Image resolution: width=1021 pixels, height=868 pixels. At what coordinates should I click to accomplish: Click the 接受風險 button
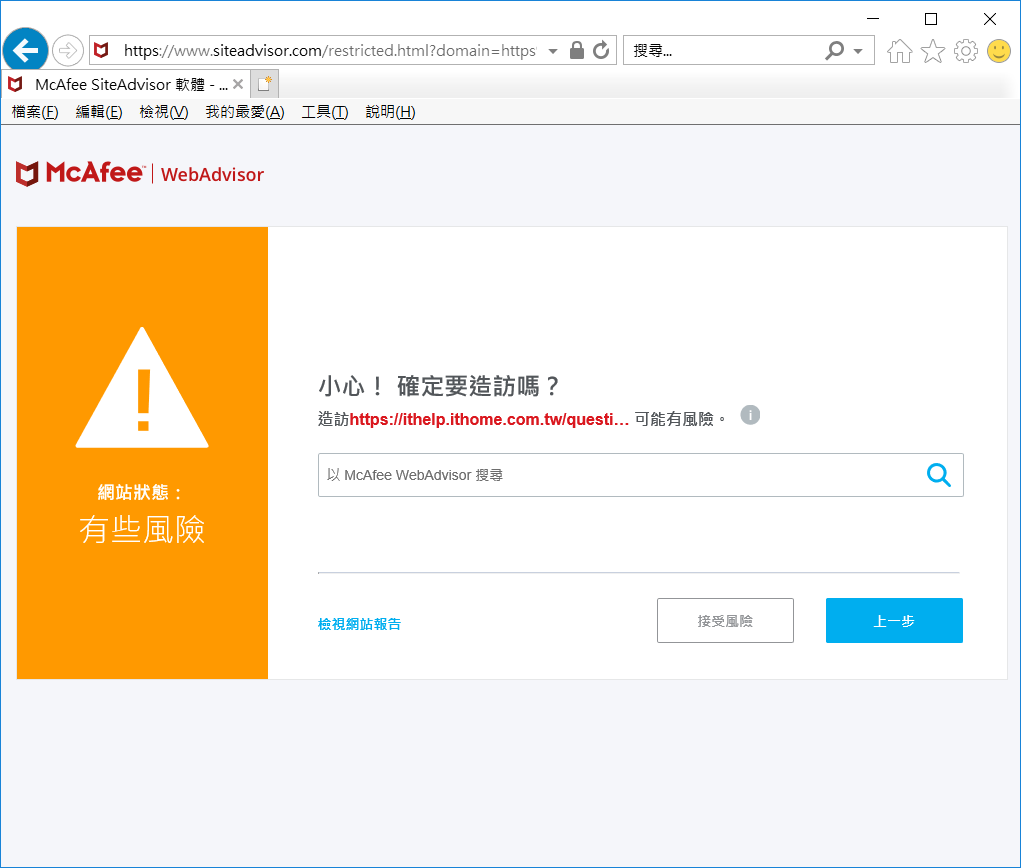(x=725, y=621)
